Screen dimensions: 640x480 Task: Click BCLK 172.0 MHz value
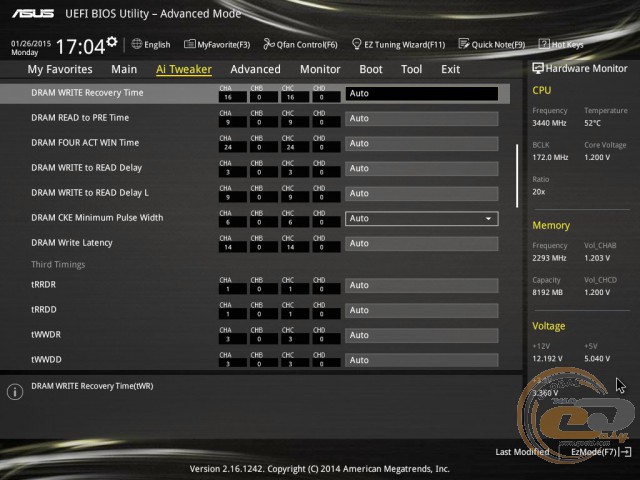(550, 157)
